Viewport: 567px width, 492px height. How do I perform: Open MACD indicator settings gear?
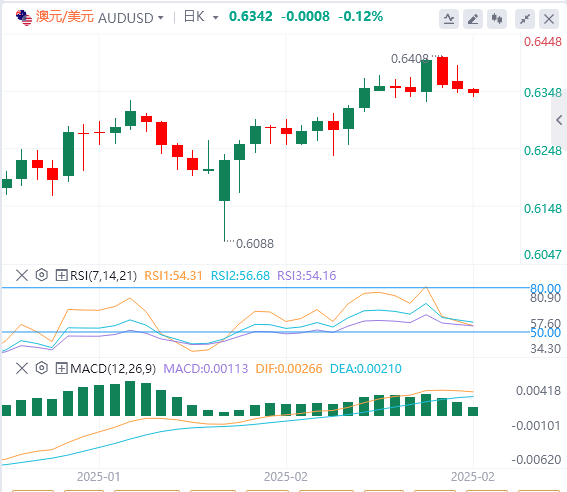tap(42, 368)
